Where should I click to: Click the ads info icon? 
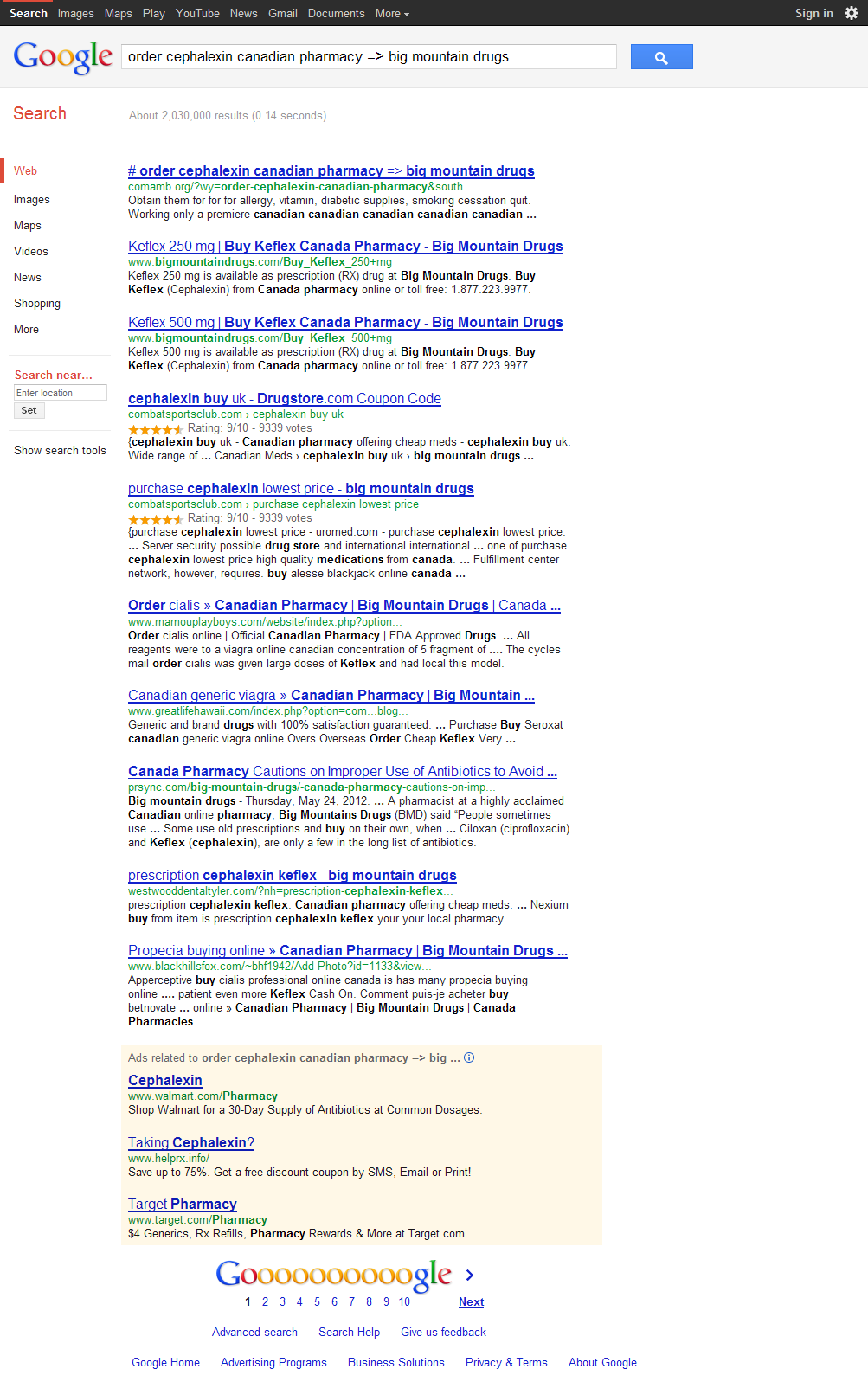[469, 1057]
